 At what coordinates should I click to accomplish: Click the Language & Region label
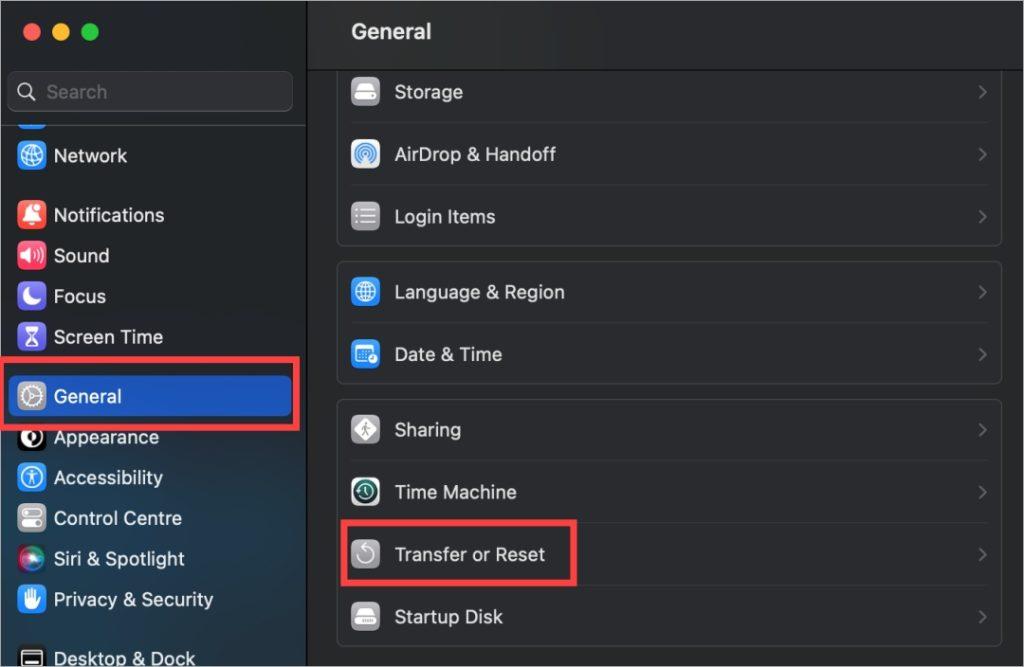[x=479, y=292]
